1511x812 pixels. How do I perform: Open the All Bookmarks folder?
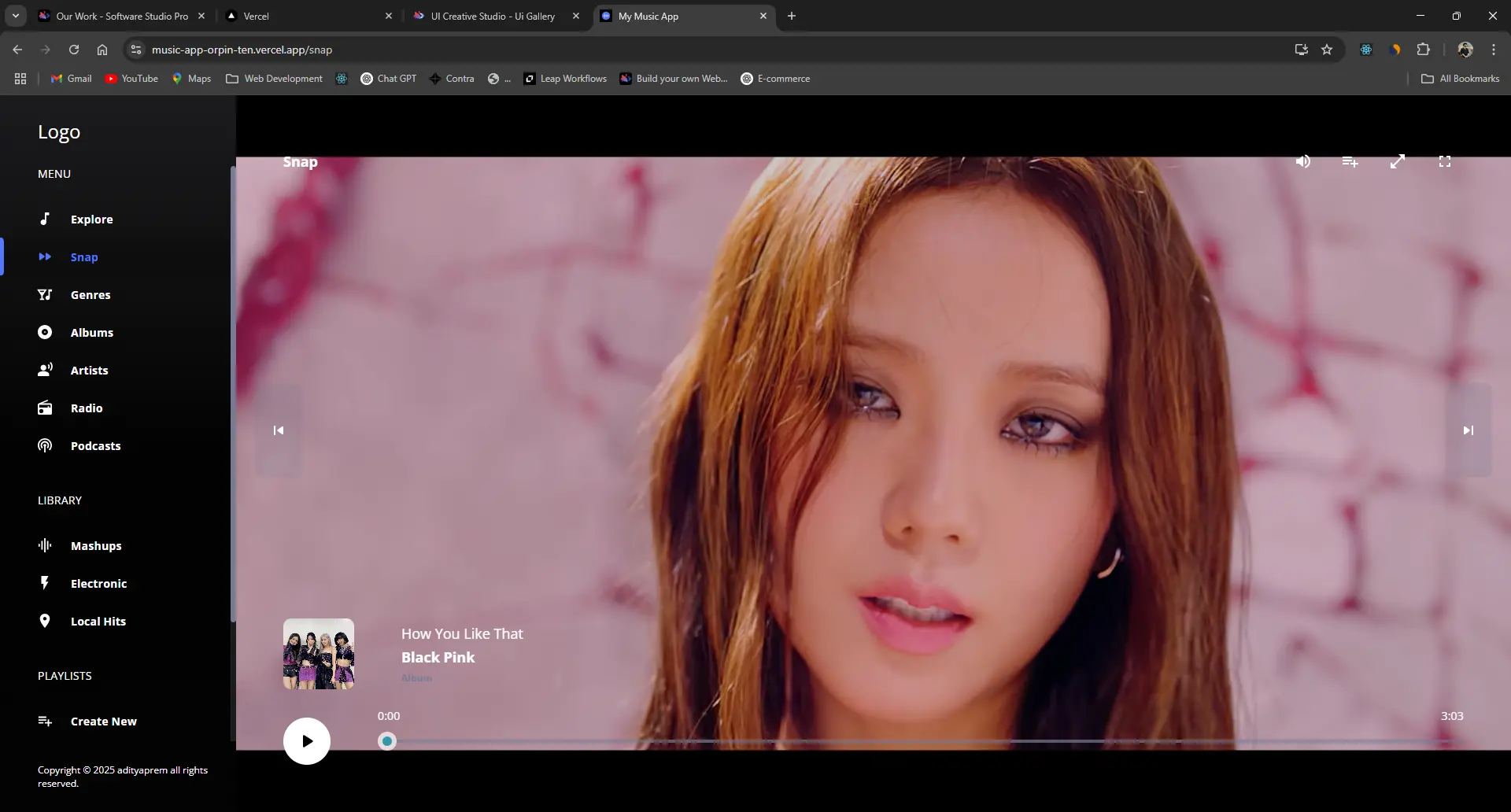(x=1460, y=79)
